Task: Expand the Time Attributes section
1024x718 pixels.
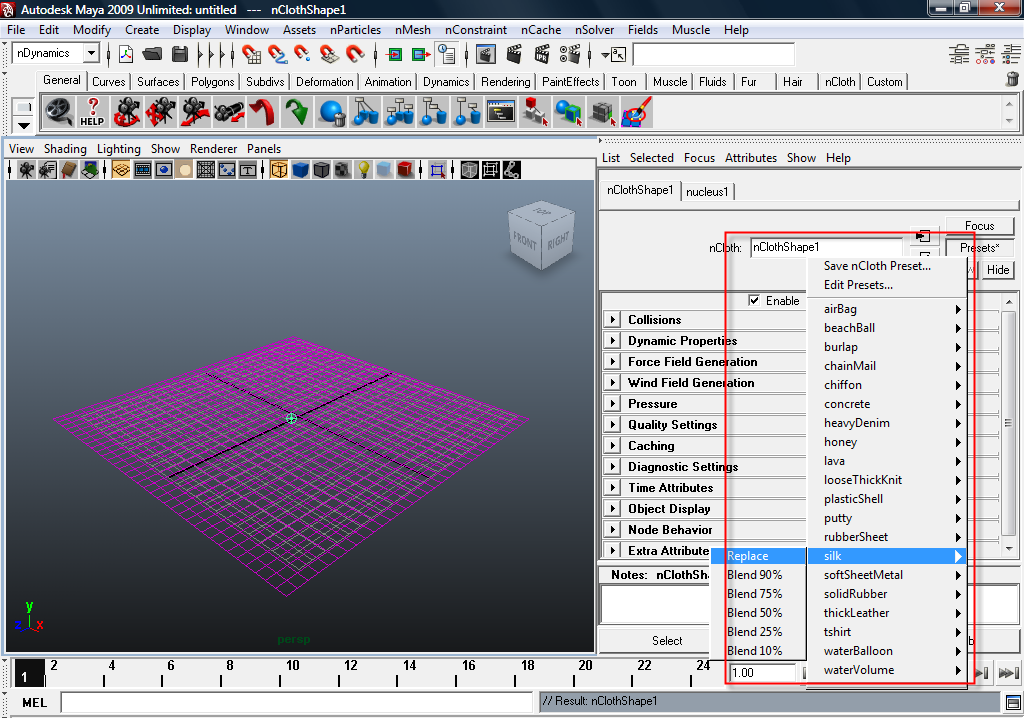Action: pos(612,487)
